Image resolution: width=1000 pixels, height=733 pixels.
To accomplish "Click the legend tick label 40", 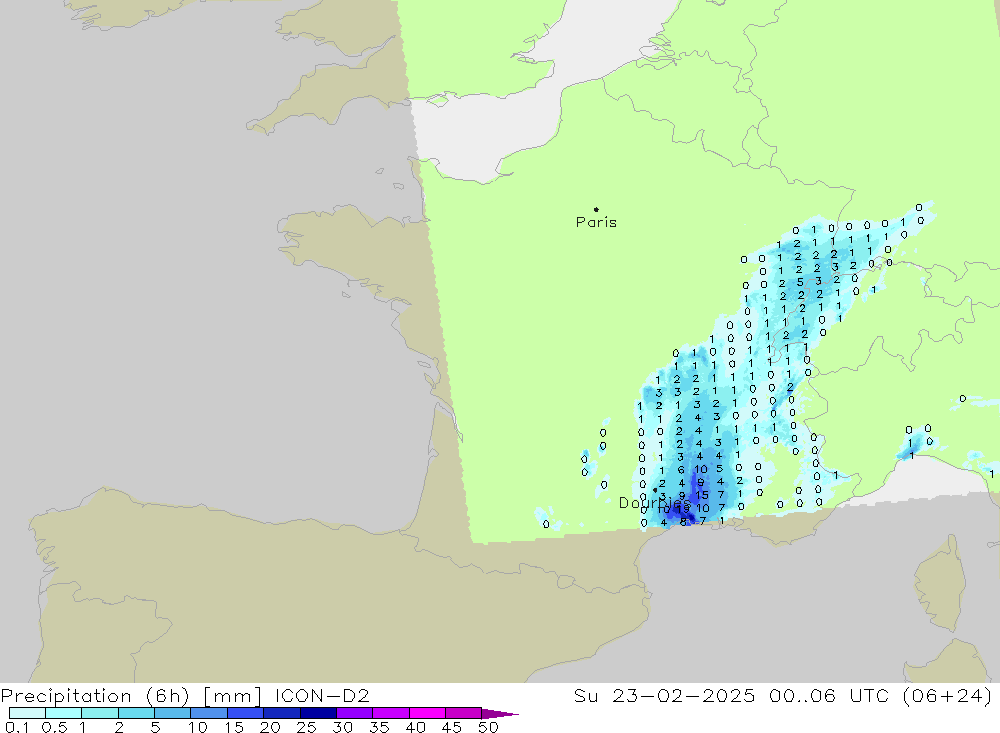I will point(415,727).
